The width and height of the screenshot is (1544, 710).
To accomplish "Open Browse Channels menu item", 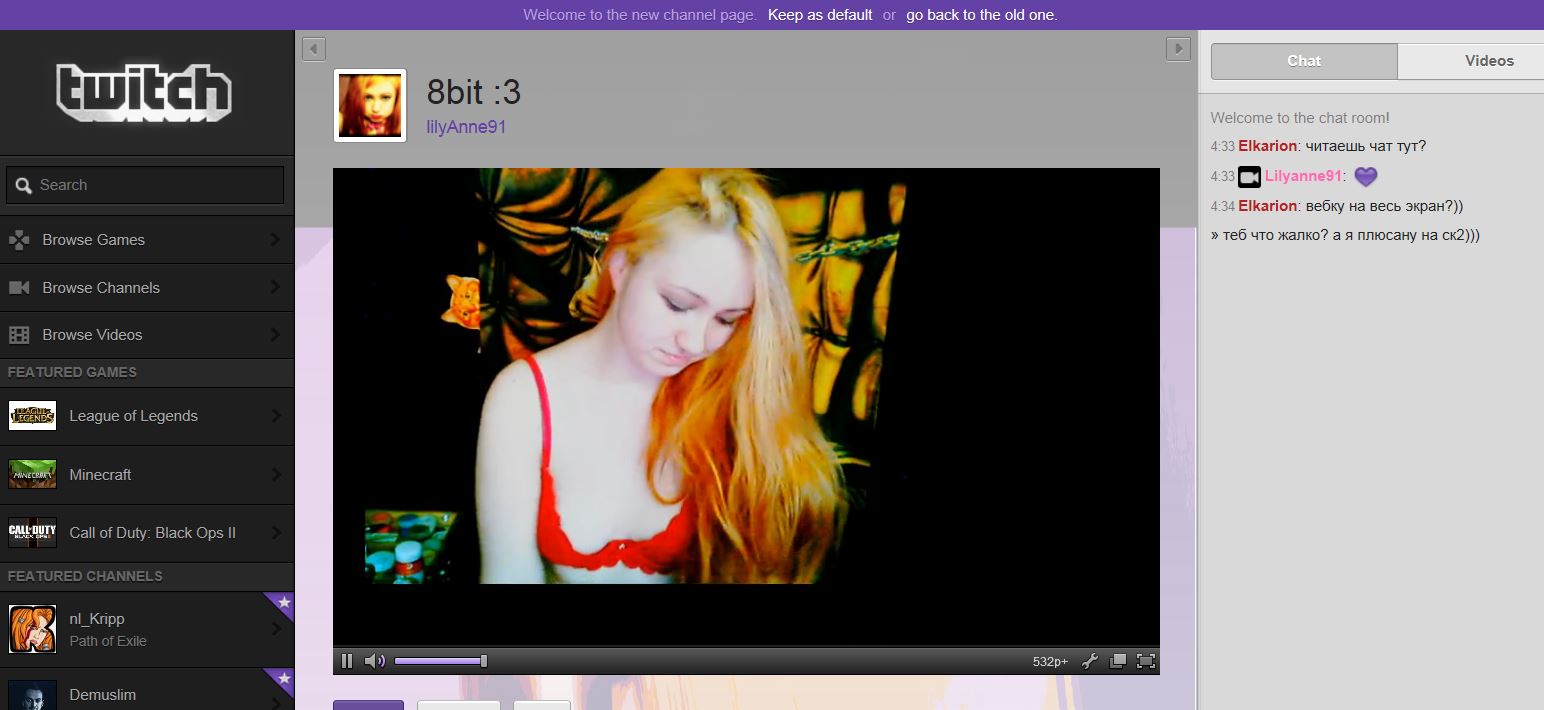I will click(x=147, y=287).
